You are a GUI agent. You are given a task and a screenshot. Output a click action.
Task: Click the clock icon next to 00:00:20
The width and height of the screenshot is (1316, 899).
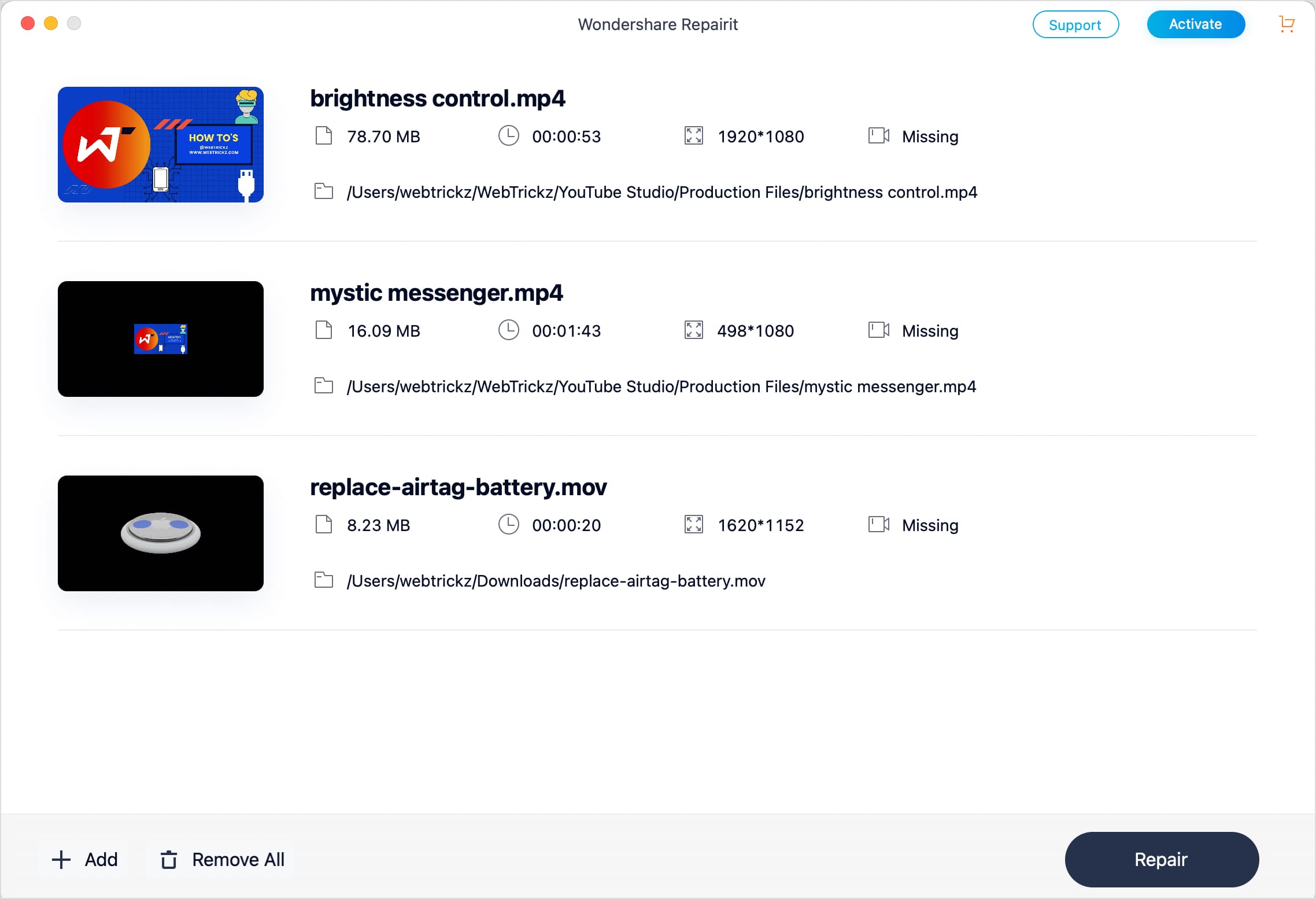click(509, 525)
